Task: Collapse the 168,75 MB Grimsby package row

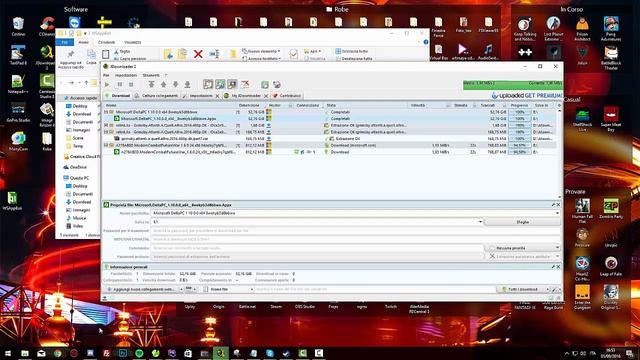Action: pos(106,132)
